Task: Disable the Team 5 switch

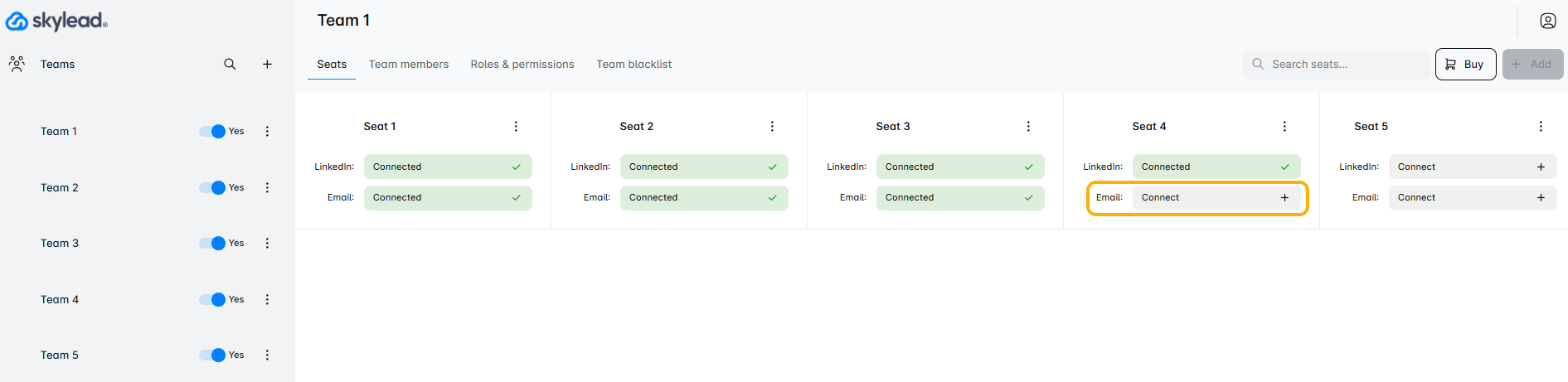Action: point(213,355)
